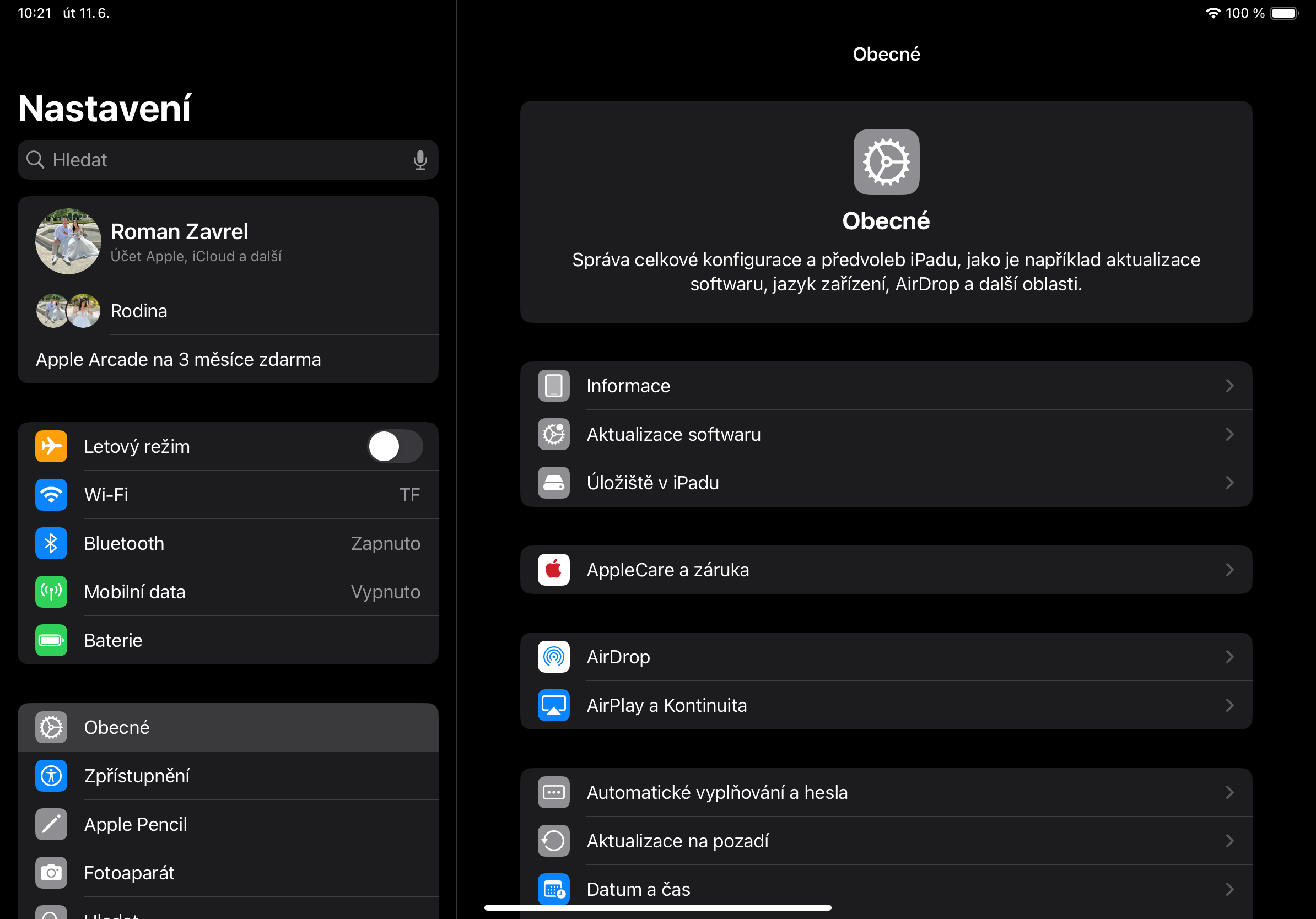Tap the microphone icon in the search bar

tap(420, 160)
